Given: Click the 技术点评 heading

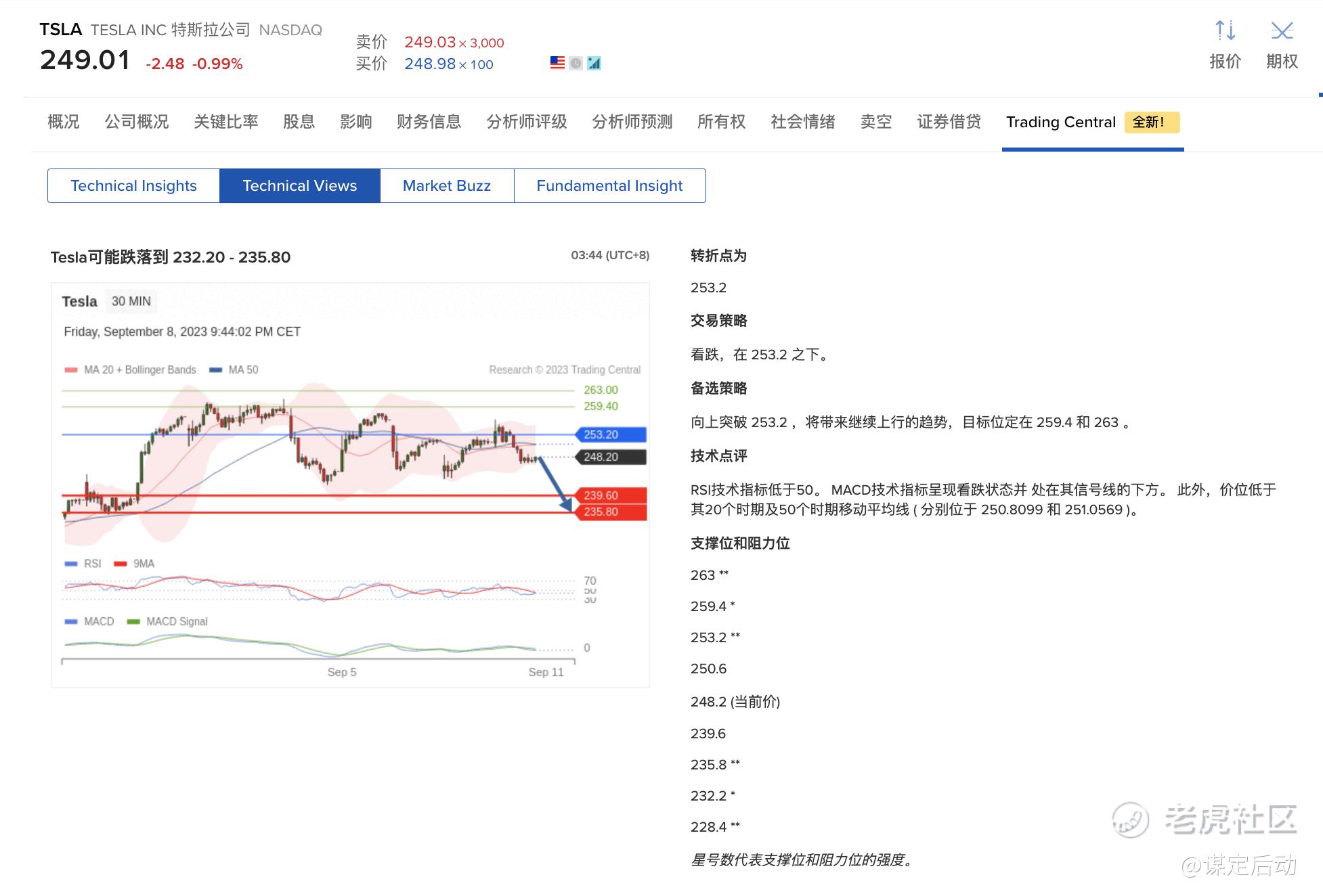Looking at the screenshot, I should [718, 456].
